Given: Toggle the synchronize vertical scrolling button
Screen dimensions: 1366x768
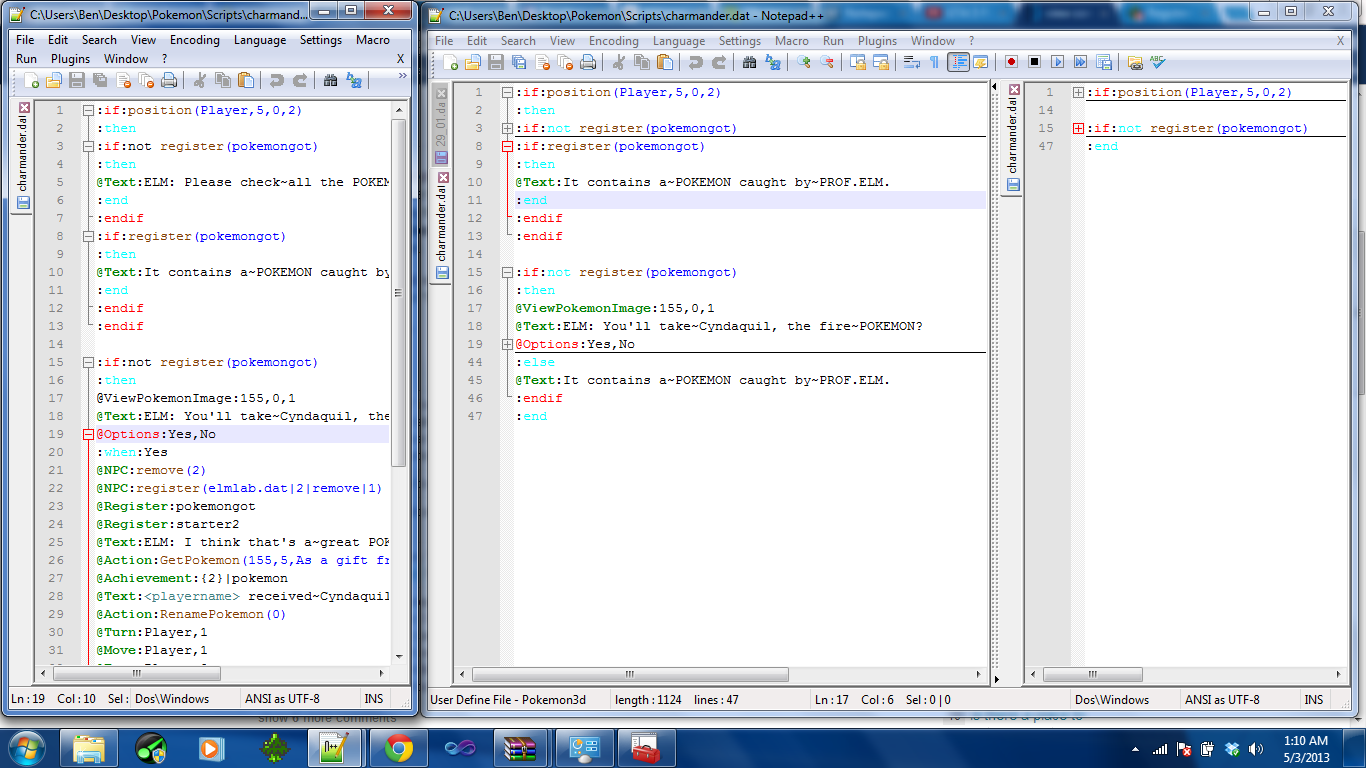Looking at the screenshot, I should tap(857, 62).
